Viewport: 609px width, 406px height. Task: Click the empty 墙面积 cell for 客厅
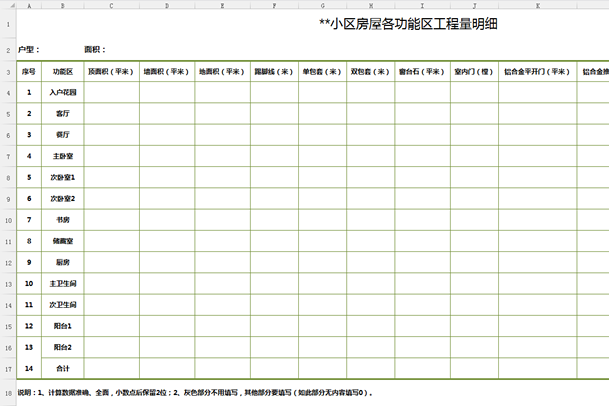[166, 113]
